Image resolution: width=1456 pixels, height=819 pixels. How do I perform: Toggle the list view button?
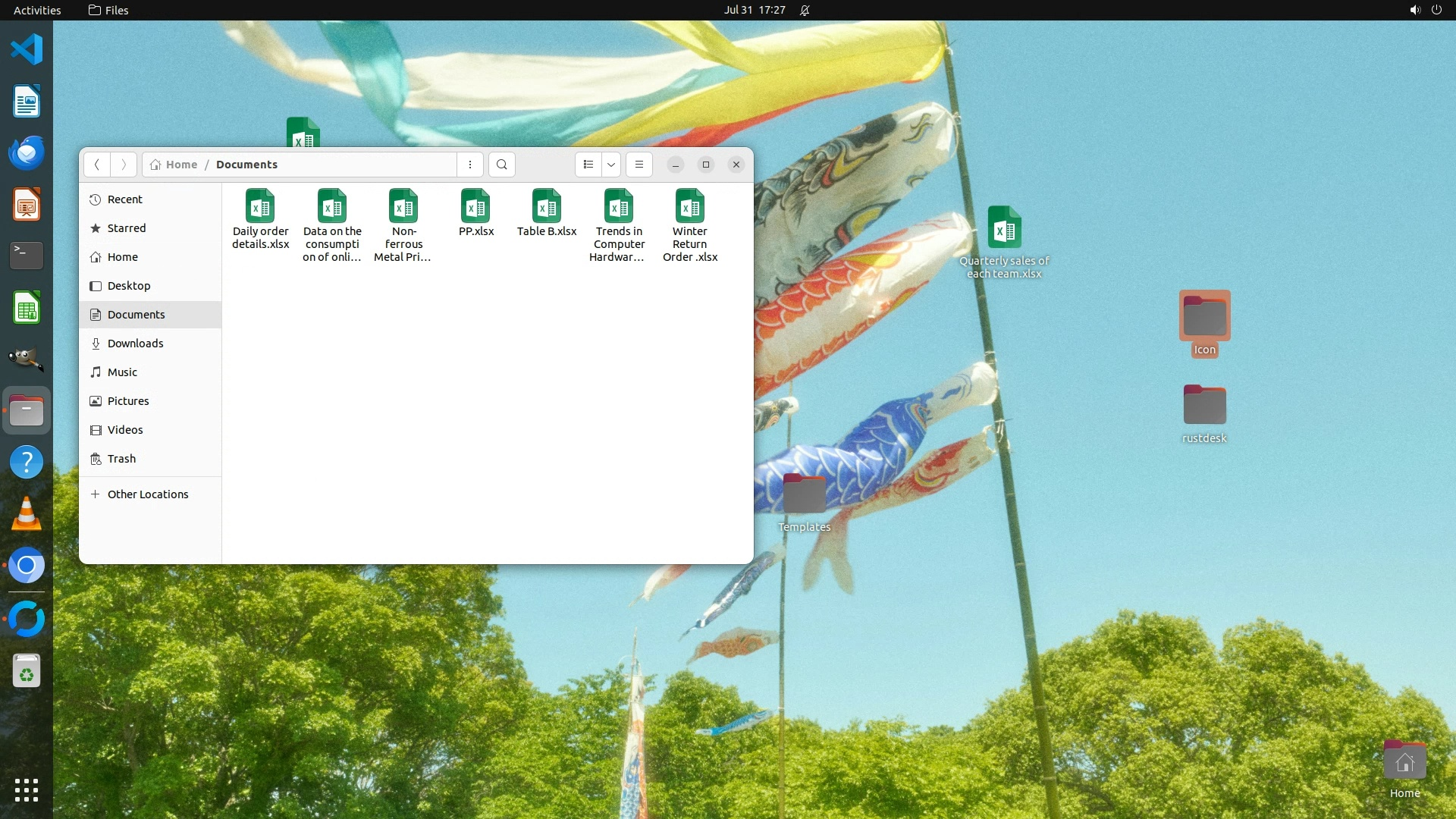point(588,165)
